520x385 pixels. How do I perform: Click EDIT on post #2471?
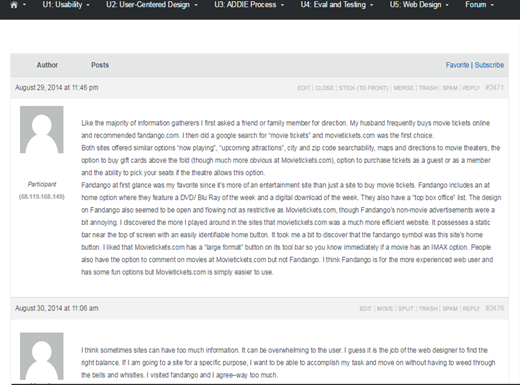point(304,88)
